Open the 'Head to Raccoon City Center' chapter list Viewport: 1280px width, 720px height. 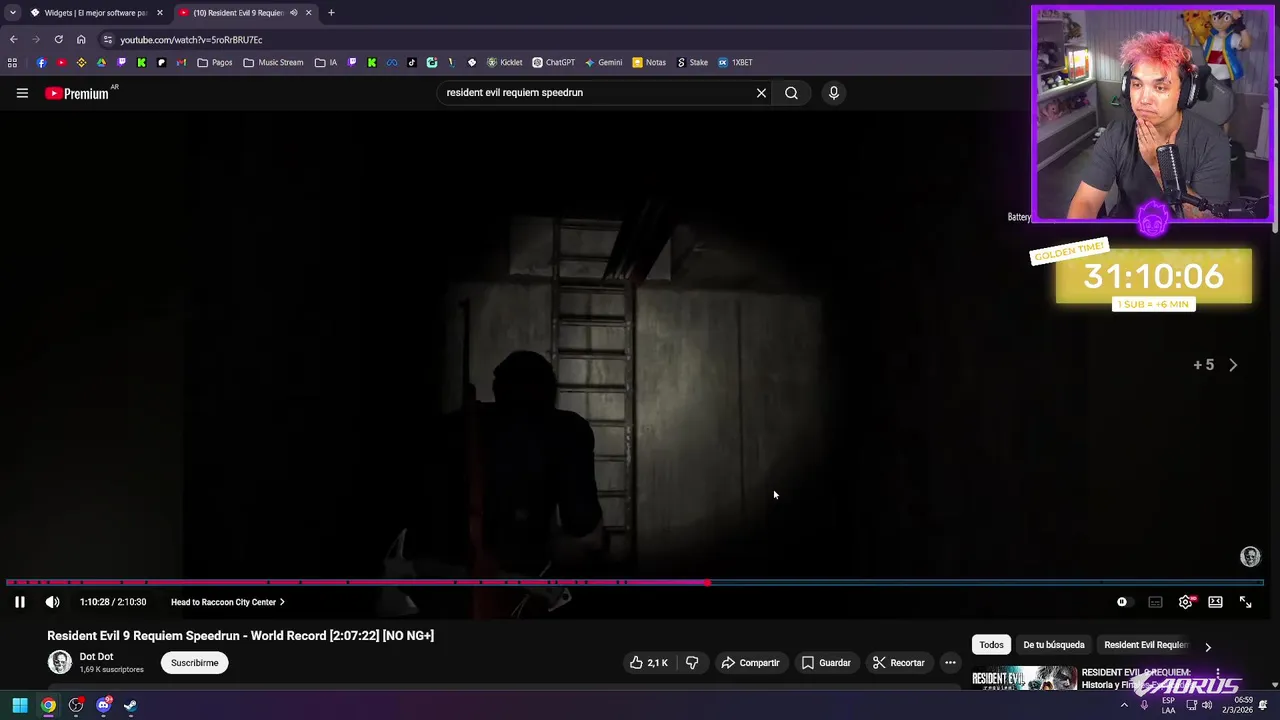(228, 602)
